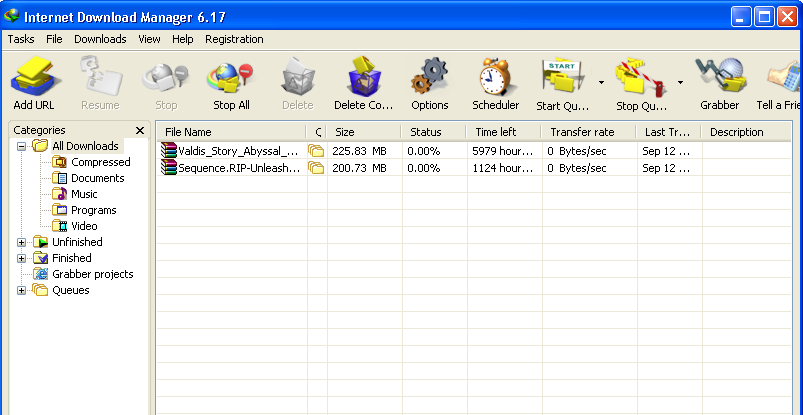
Task: Select the Queues tree item label
Action: 71,290
